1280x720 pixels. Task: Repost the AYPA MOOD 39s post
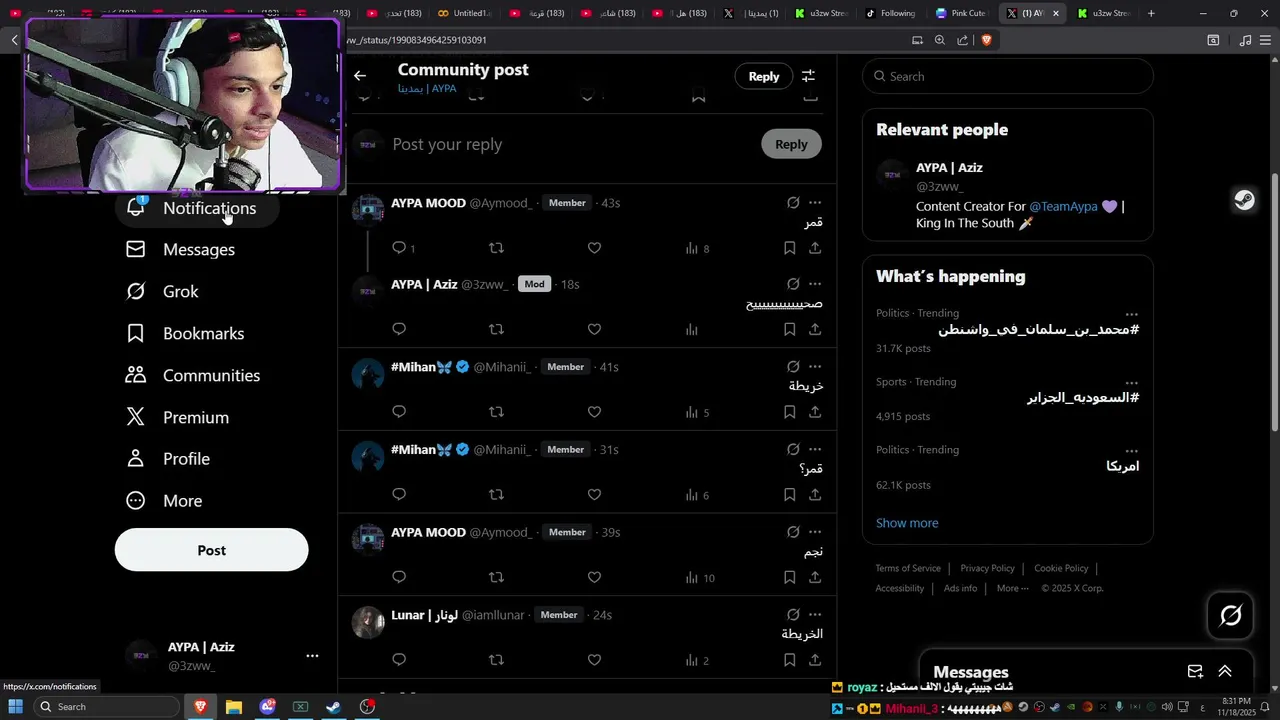[496, 577]
